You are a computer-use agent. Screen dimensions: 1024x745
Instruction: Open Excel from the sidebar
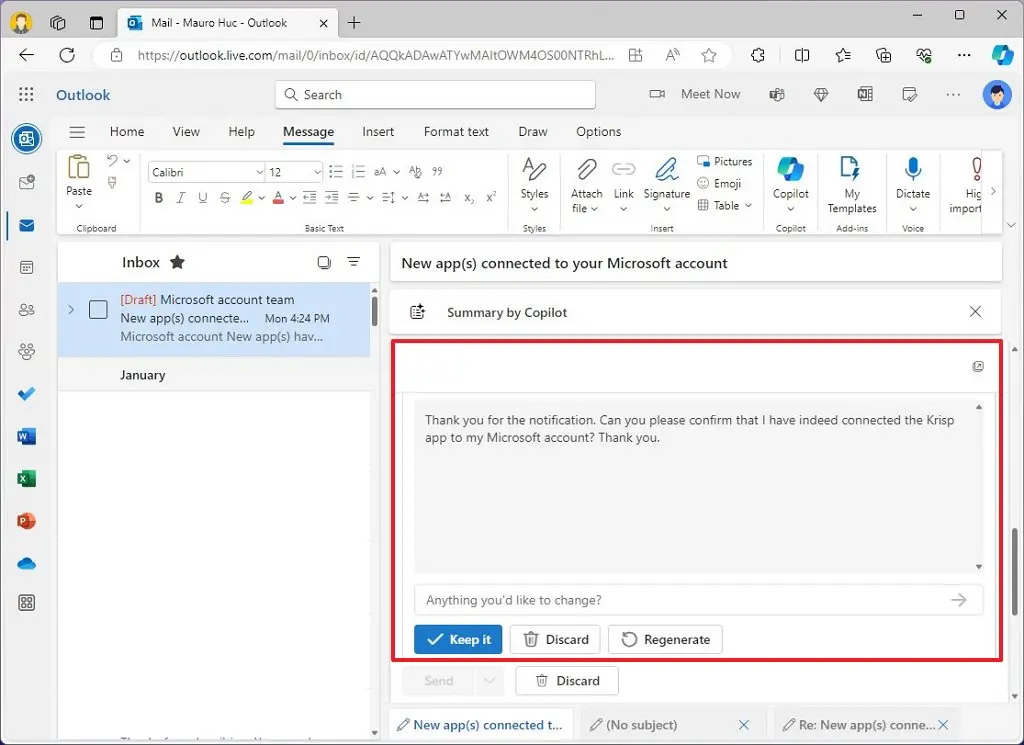pyautogui.click(x=26, y=478)
